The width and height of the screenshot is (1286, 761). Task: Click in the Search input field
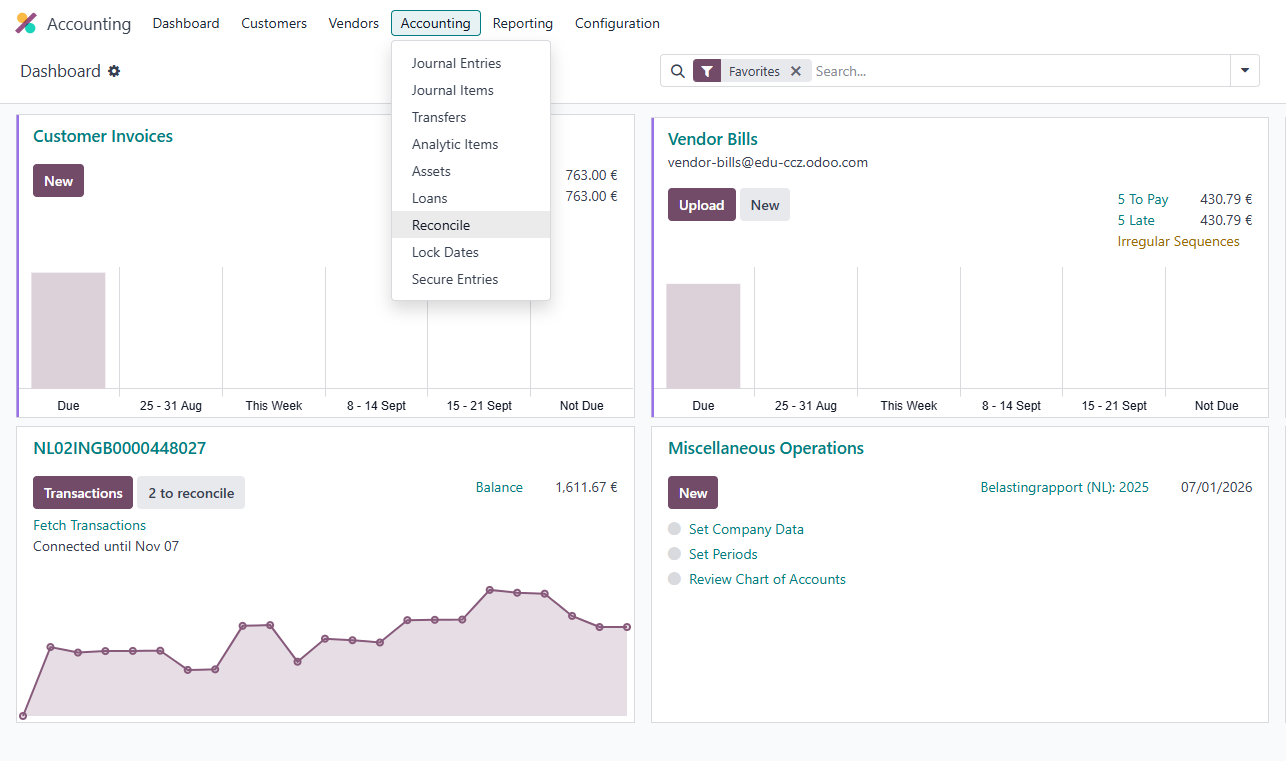click(1015, 71)
